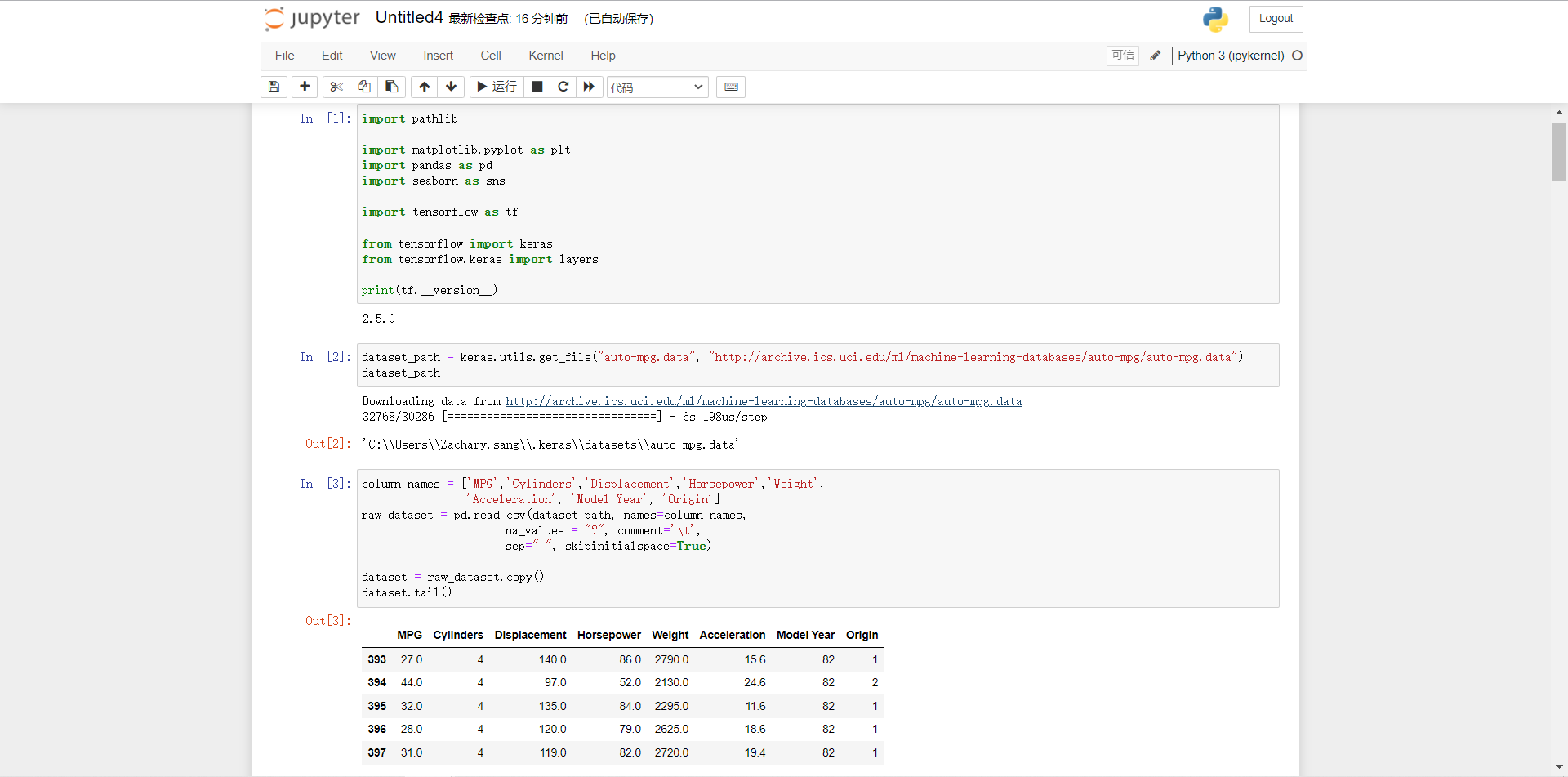Screen dimensions: 1568x777
Task: Click the Out[3] output prompt
Action: coord(328,621)
